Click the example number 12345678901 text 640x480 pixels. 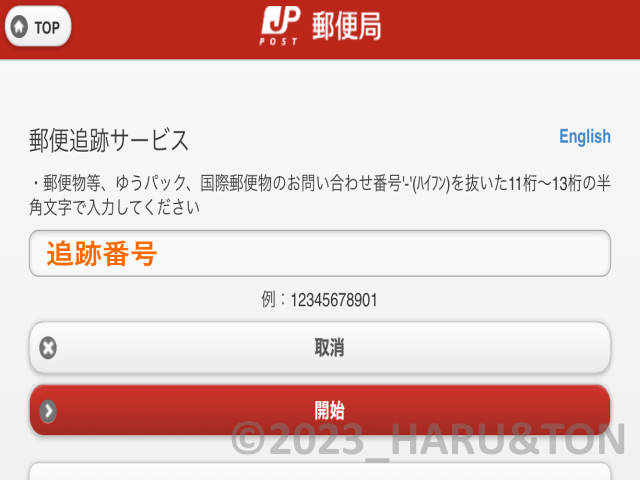pos(333,300)
